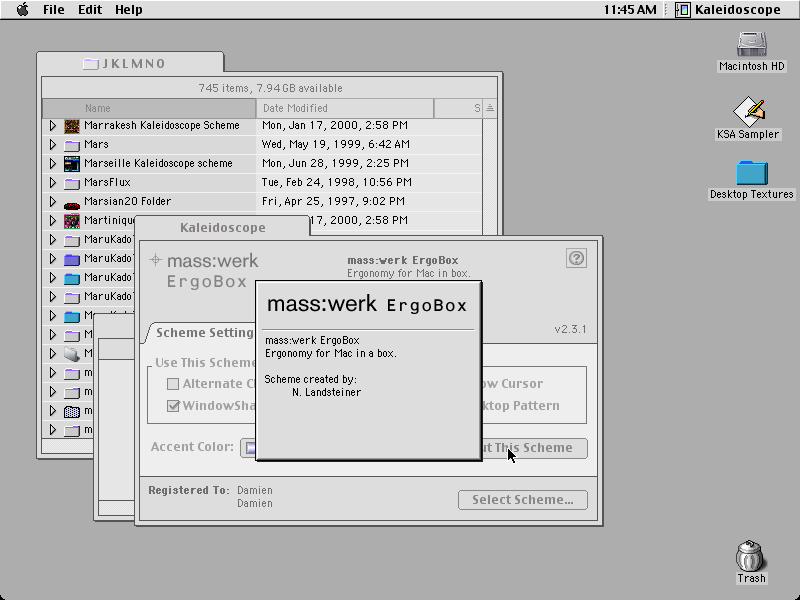Click the MarsFlux folder icon
This screenshot has width=800, height=600.
(72, 183)
